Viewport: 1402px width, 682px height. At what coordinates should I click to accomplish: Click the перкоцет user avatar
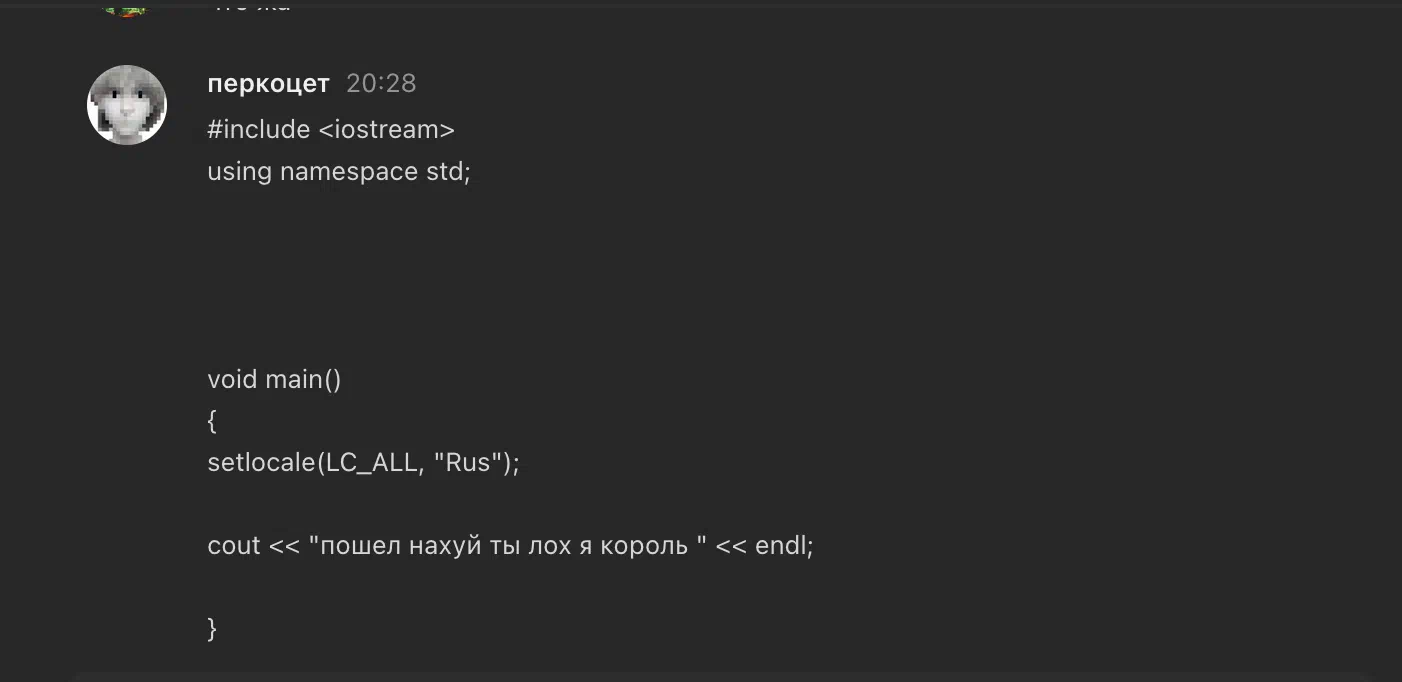click(127, 105)
